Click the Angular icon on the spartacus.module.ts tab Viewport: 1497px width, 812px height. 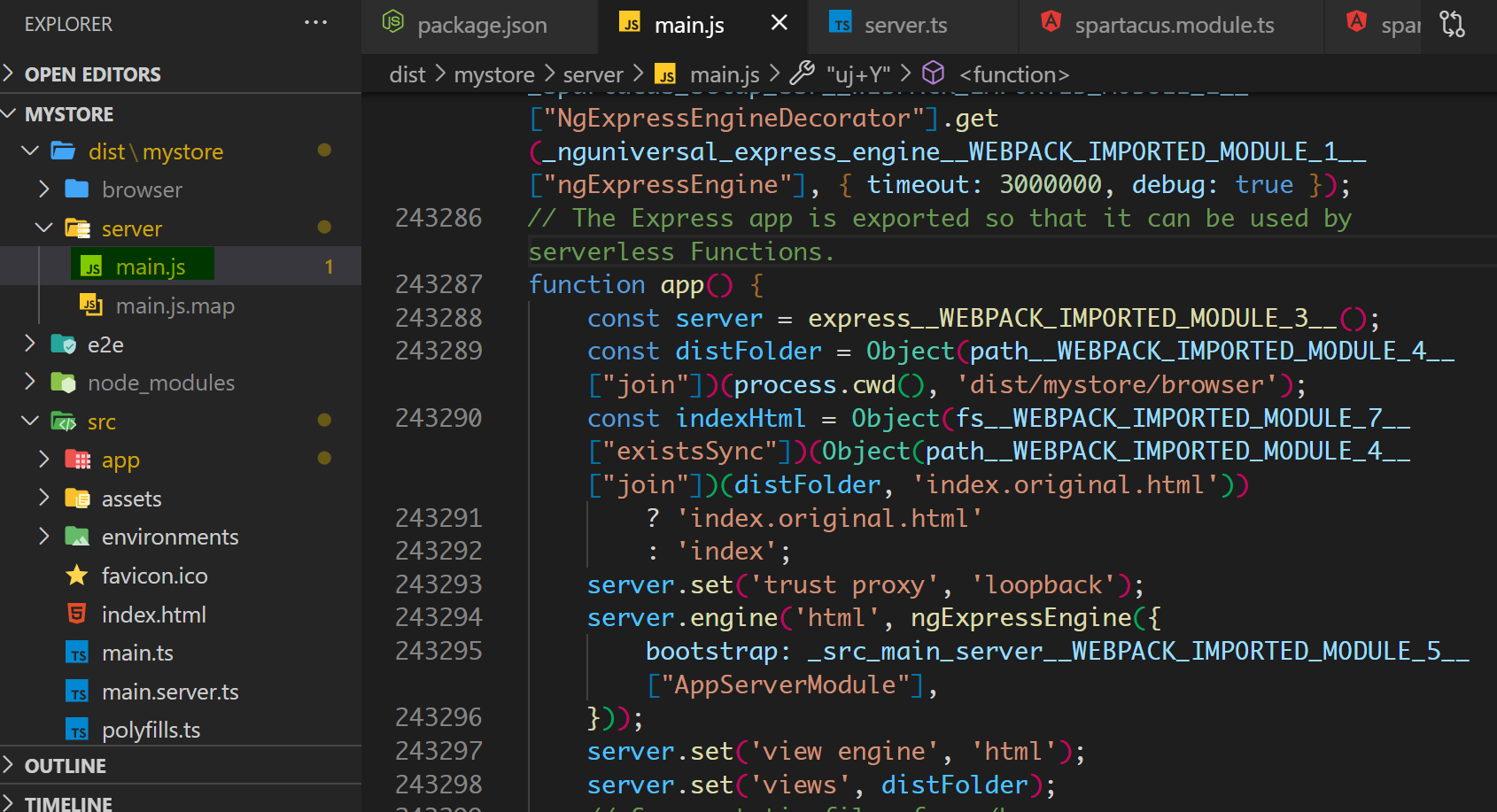[1051, 21]
